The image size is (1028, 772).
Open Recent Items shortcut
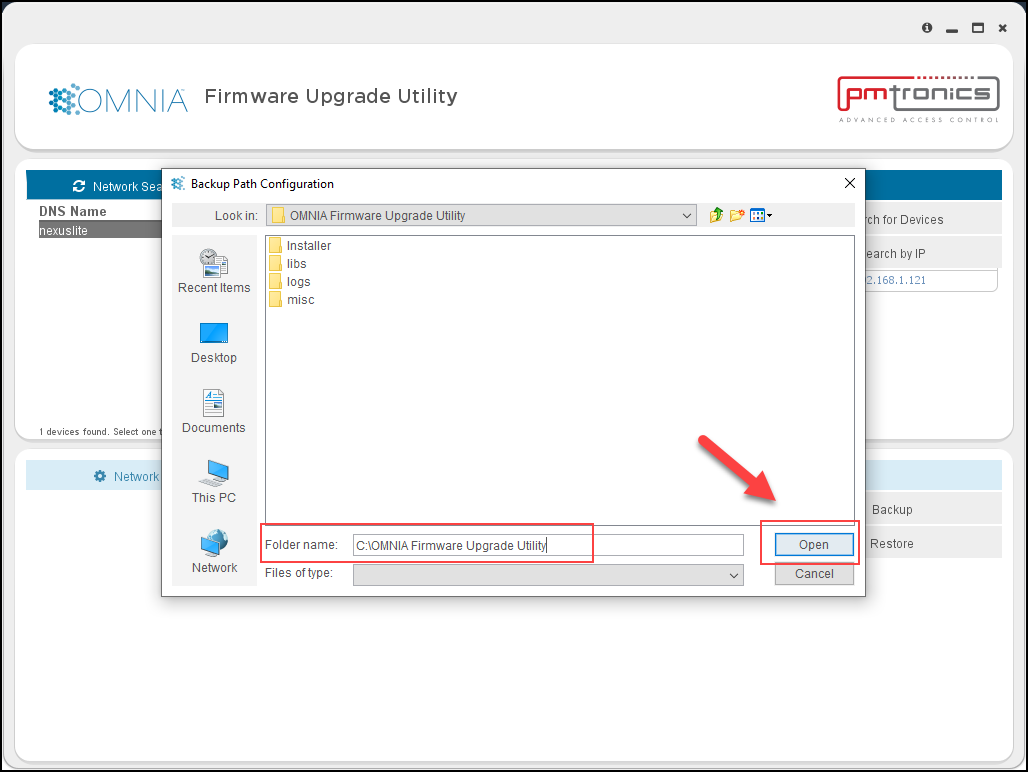(214, 271)
